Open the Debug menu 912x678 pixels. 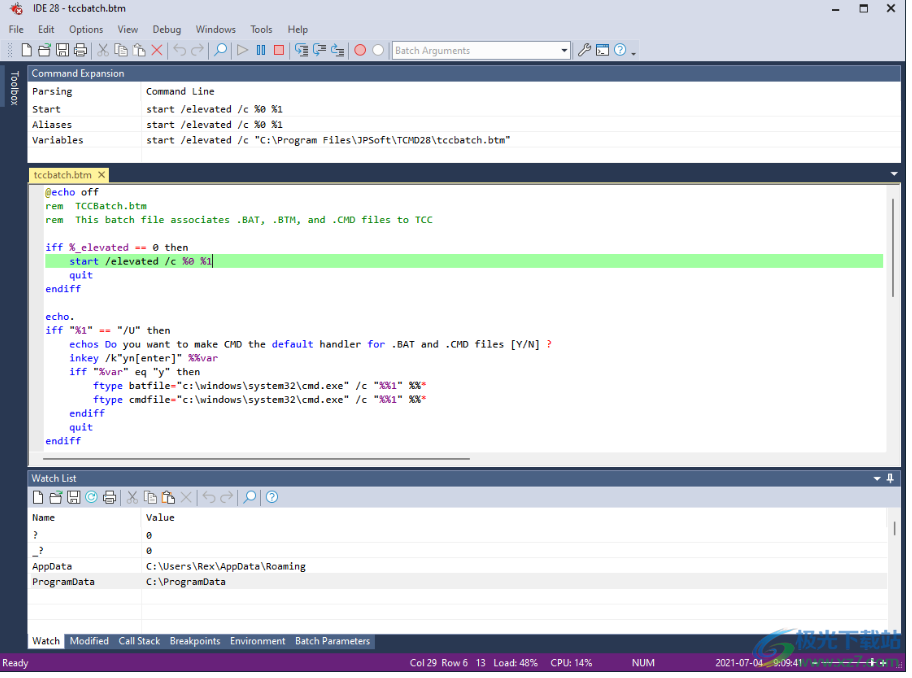coord(167,30)
